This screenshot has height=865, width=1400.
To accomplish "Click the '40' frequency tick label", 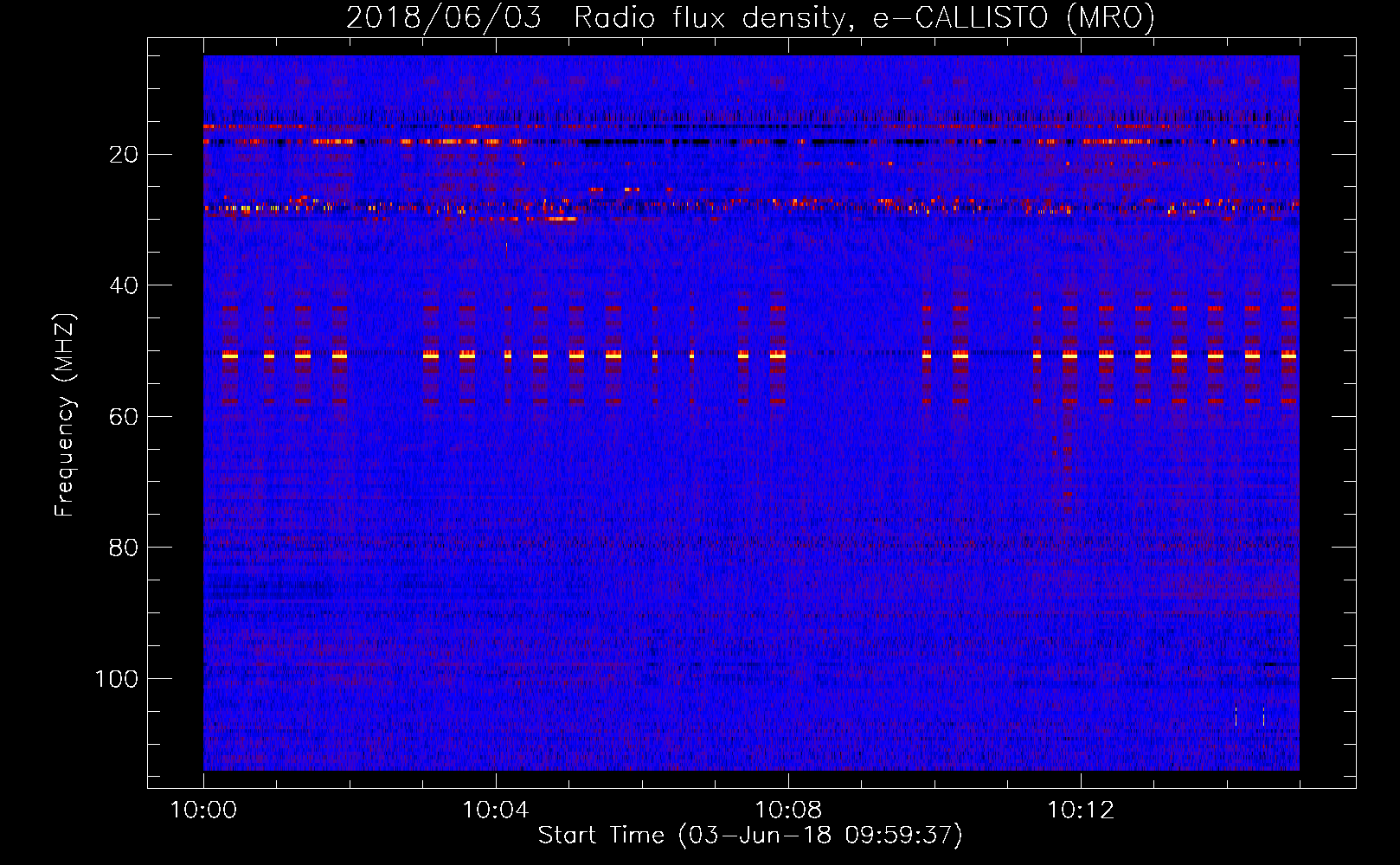I will [x=124, y=285].
